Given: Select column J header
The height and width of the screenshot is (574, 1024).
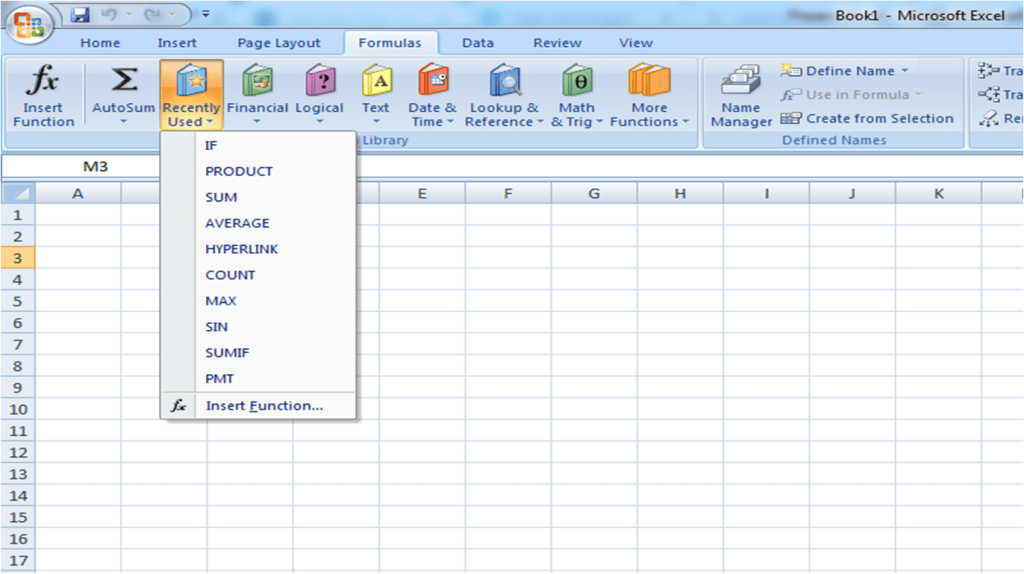Looking at the screenshot, I should (x=852, y=193).
